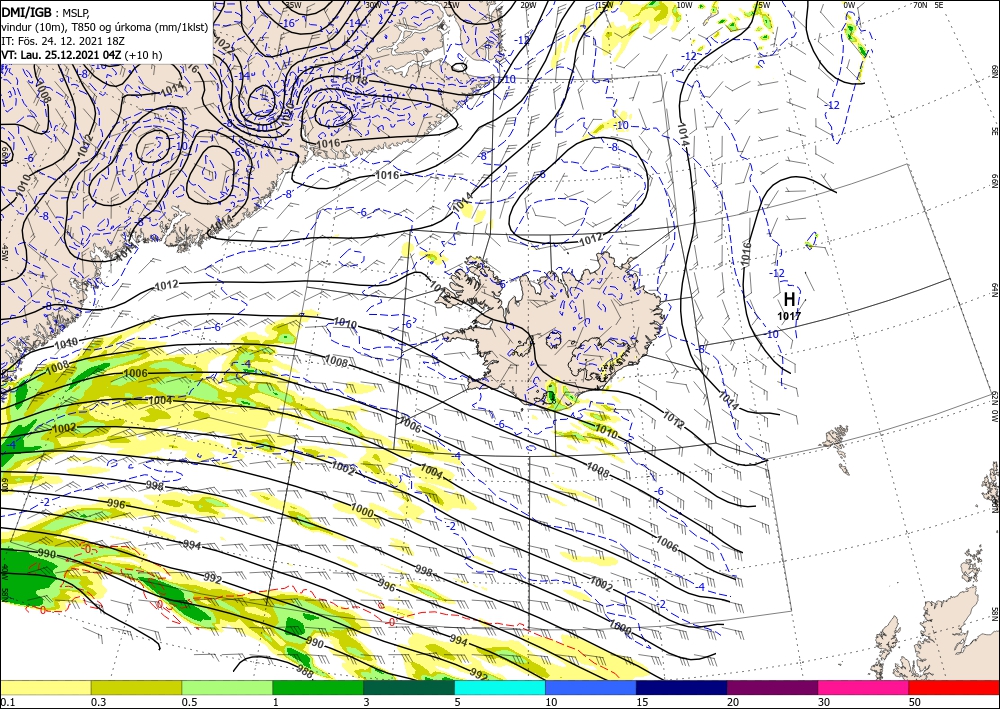Click the '10' legend value
Image resolution: width=1000 pixels, height=709 pixels.
(x=551, y=702)
